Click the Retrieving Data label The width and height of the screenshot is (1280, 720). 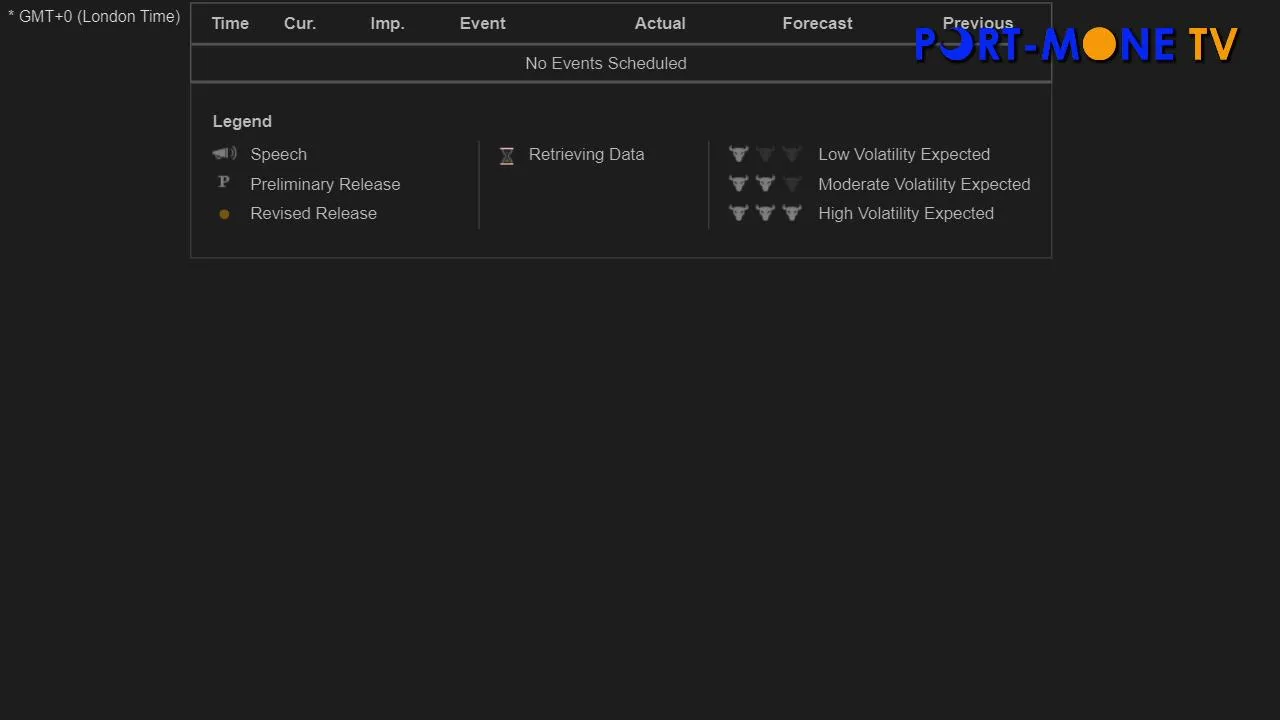pyautogui.click(x=586, y=154)
